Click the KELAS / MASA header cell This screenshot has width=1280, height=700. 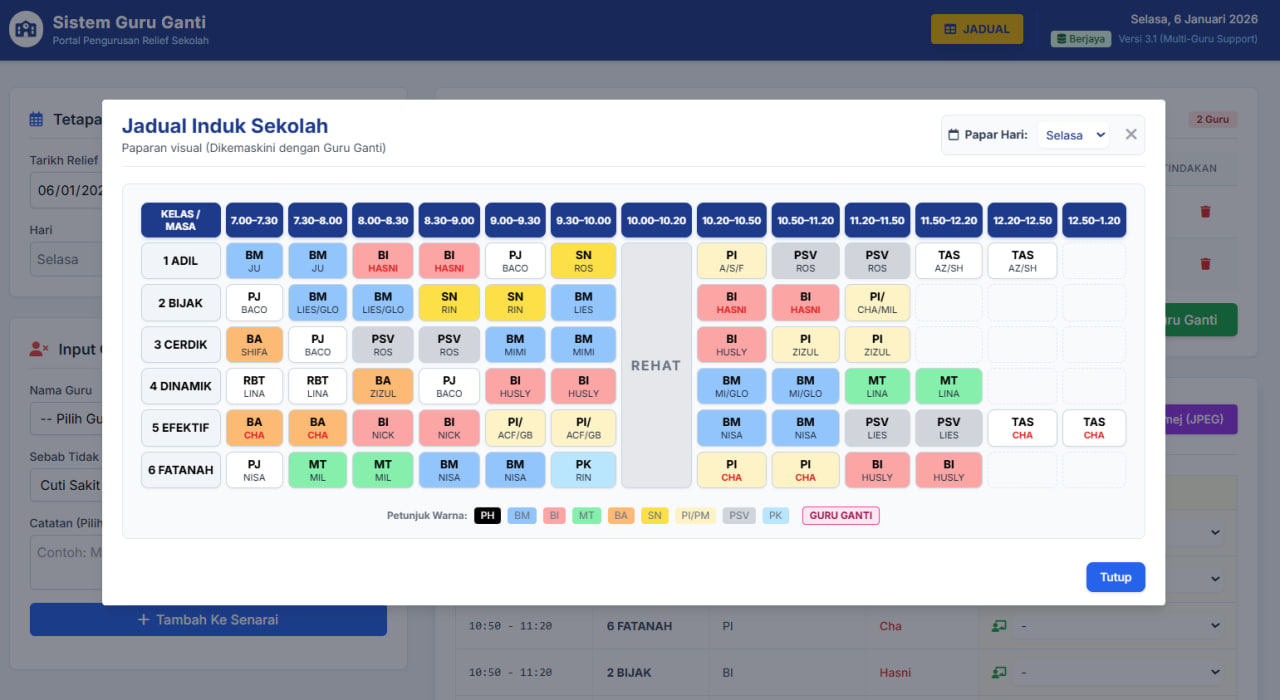coord(180,220)
